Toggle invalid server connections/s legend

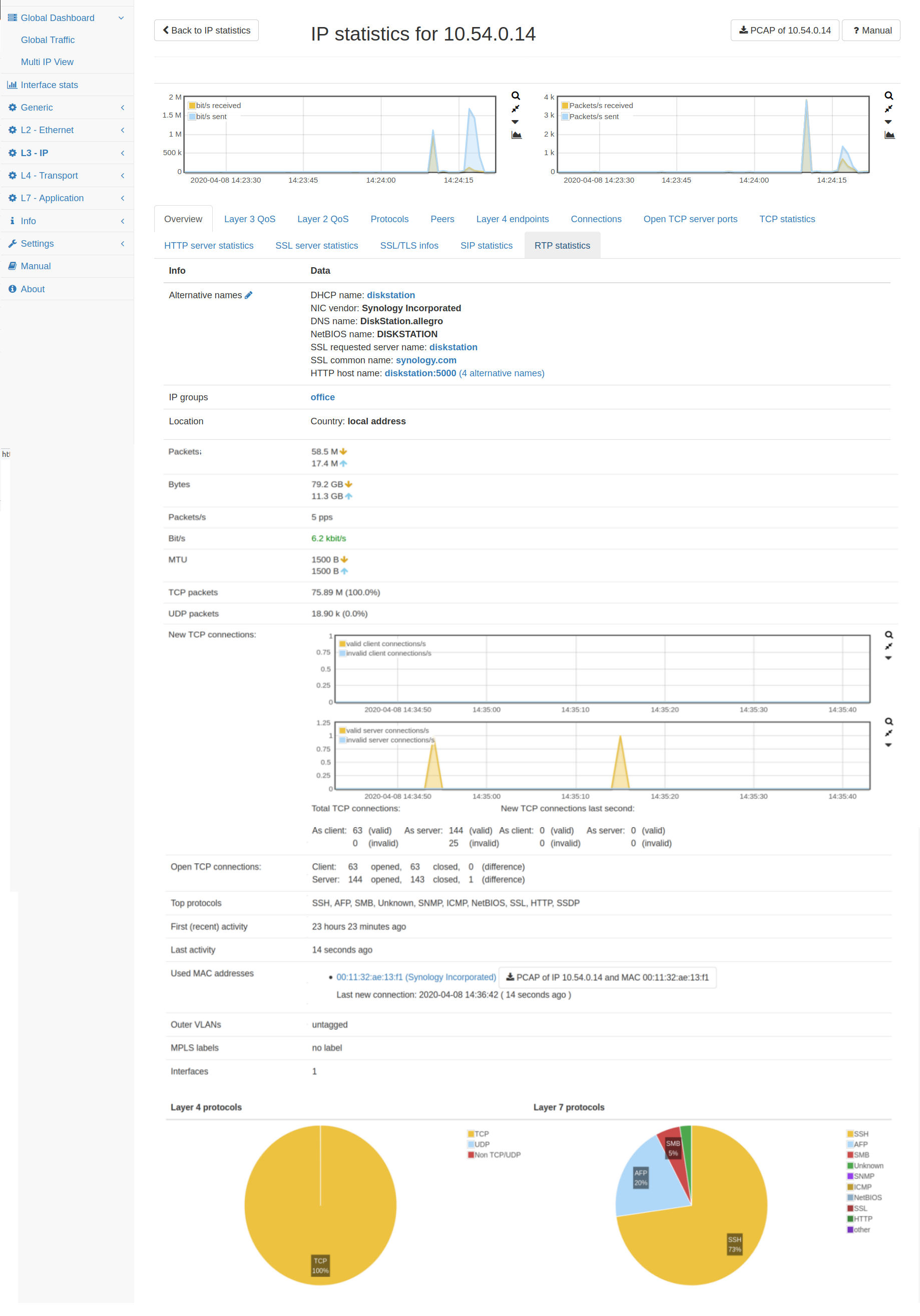click(387, 741)
